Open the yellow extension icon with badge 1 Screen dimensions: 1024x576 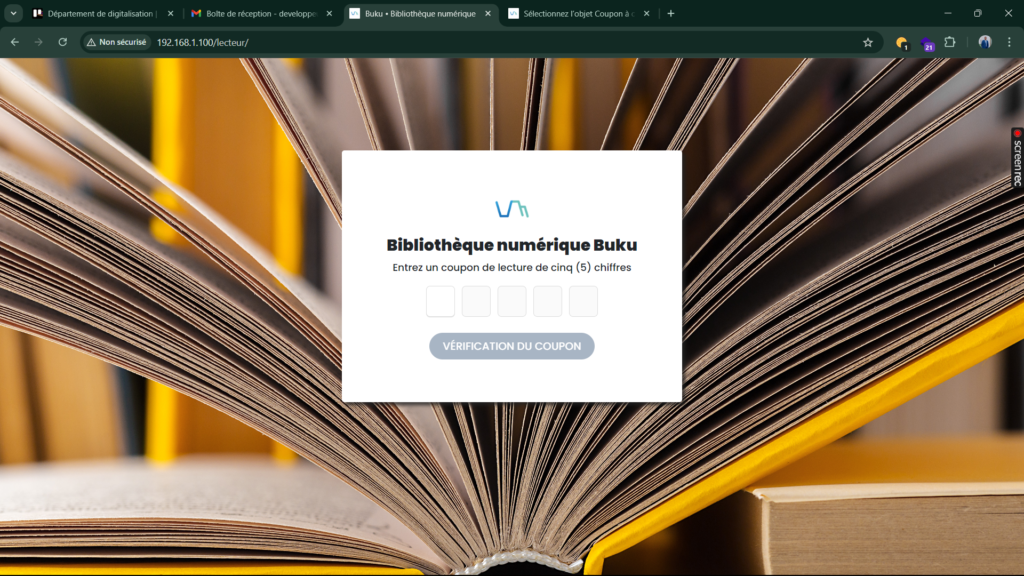coord(902,43)
